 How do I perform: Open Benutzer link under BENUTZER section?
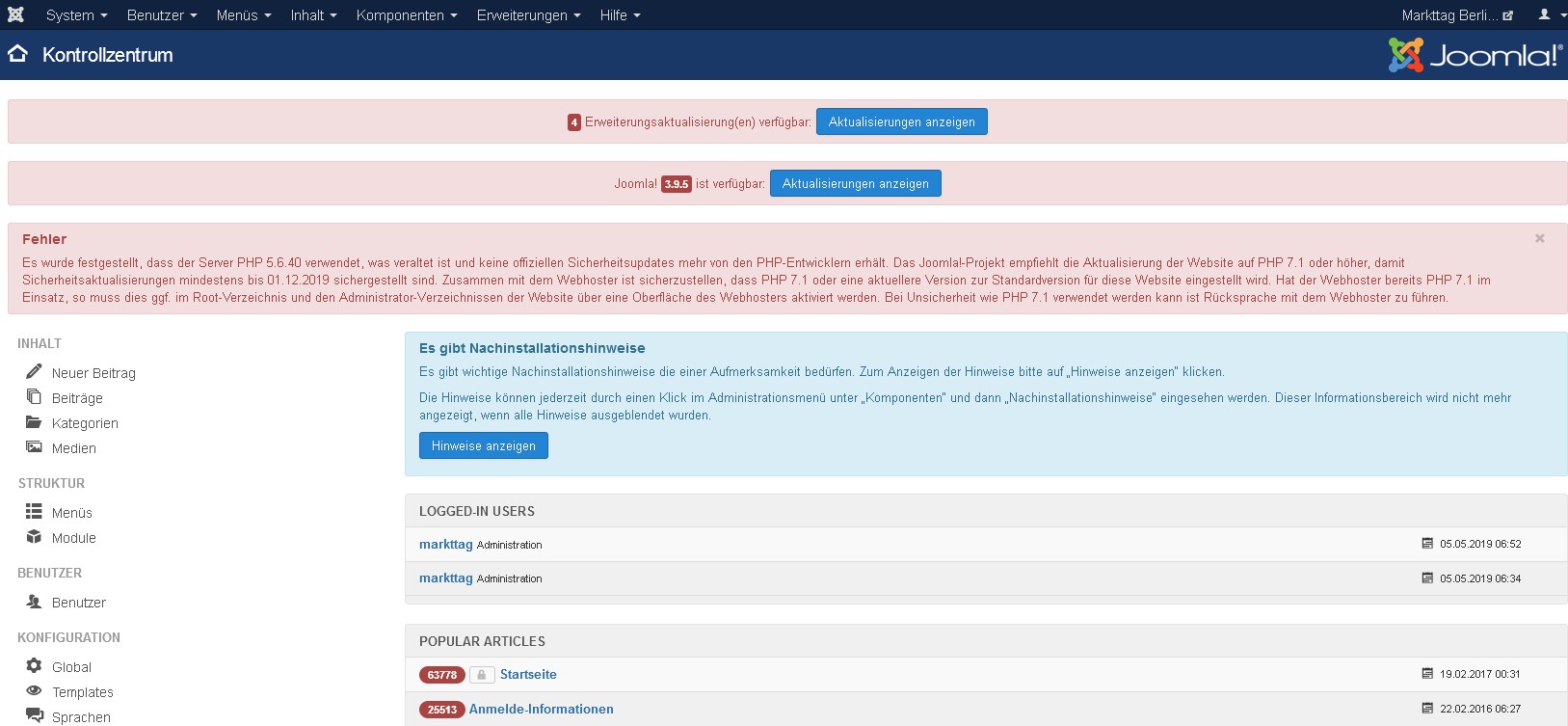(x=79, y=603)
